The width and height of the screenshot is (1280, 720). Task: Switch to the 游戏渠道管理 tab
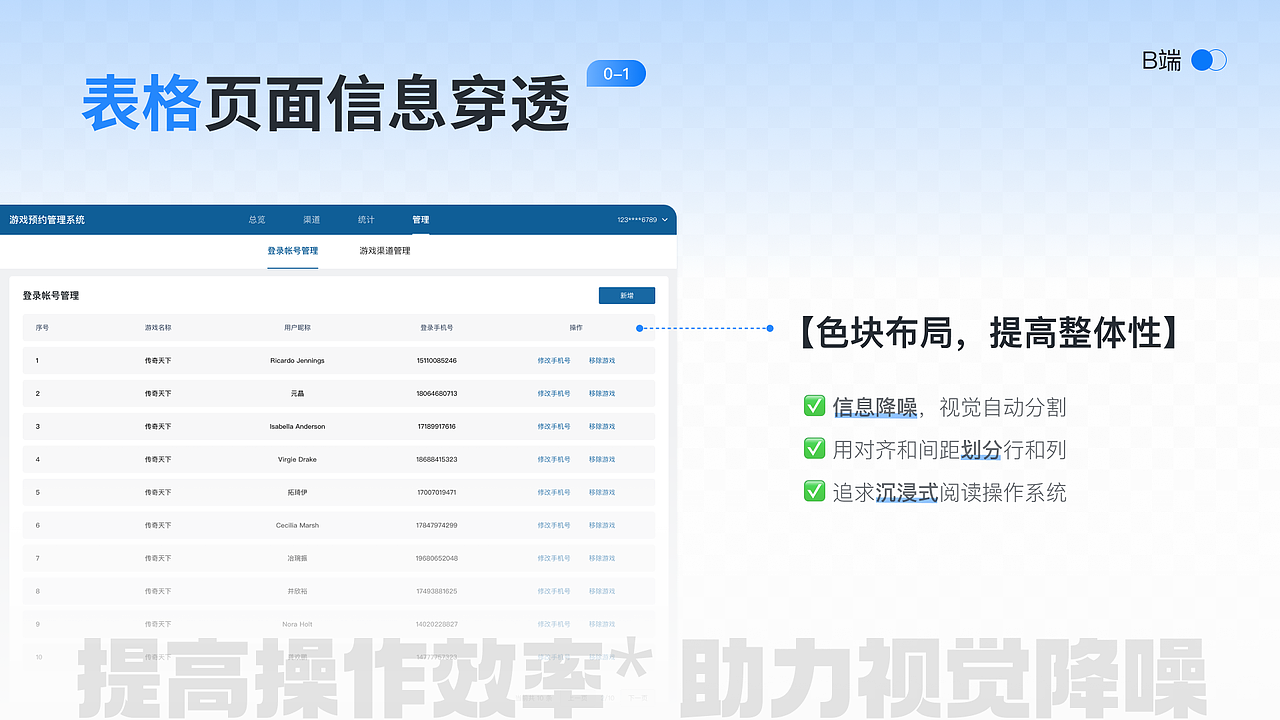point(384,251)
